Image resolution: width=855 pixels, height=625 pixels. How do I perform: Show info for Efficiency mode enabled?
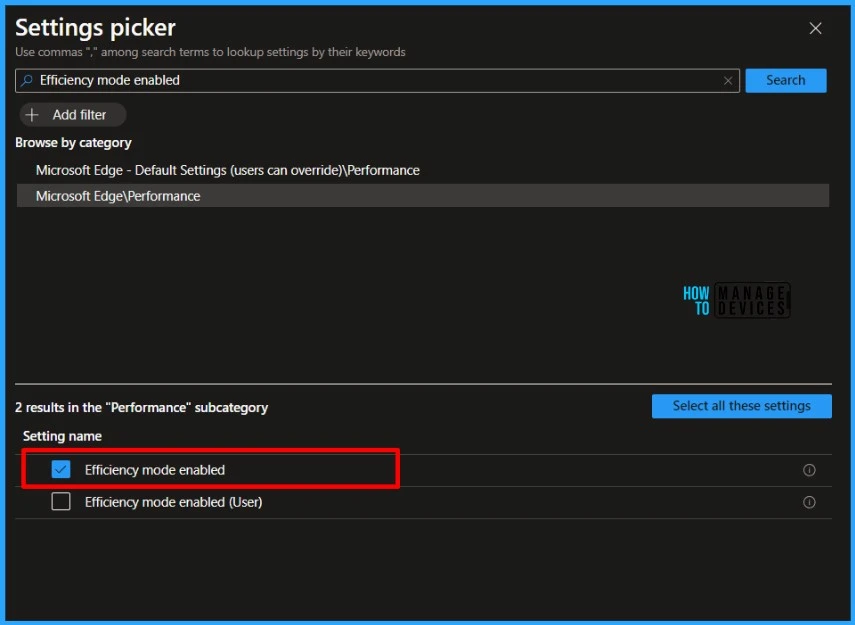coord(809,470)
